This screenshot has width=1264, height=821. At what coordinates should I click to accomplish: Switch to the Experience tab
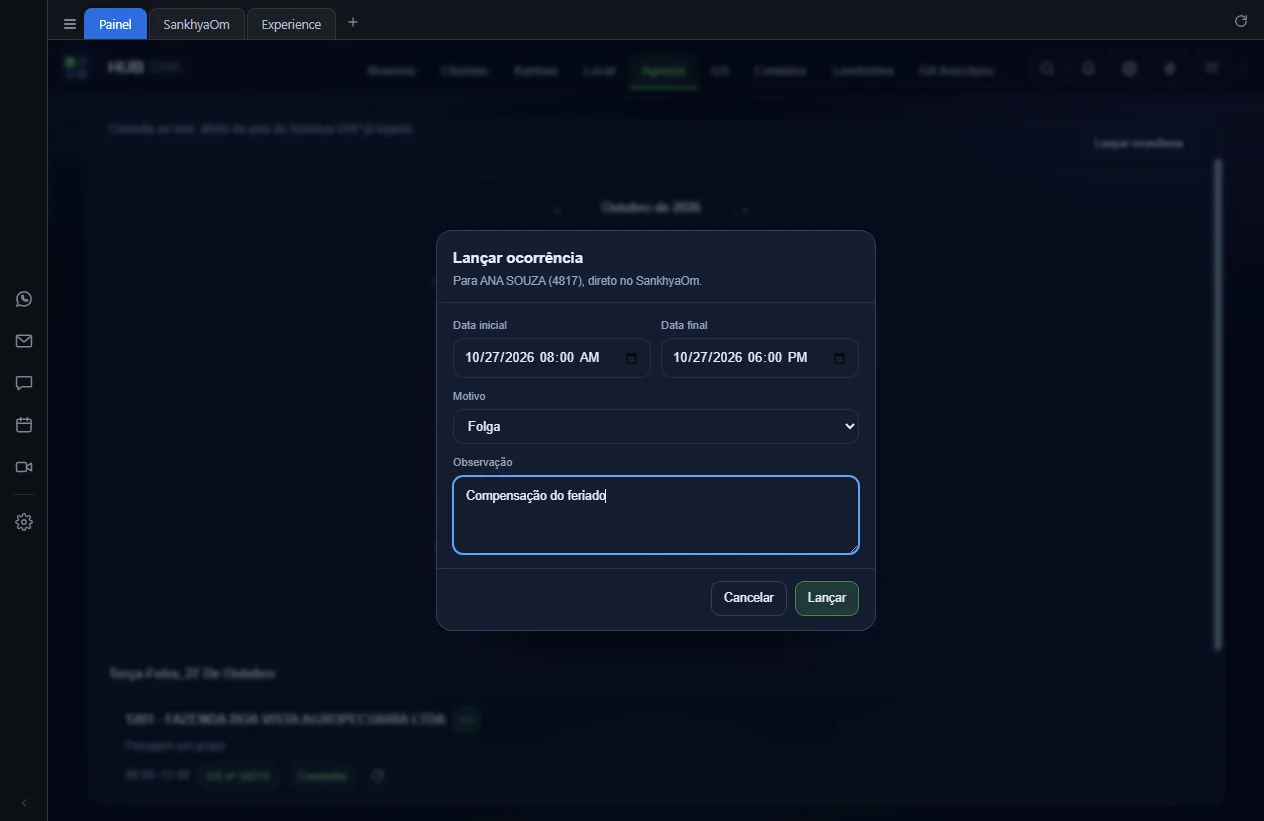point(291,24)
